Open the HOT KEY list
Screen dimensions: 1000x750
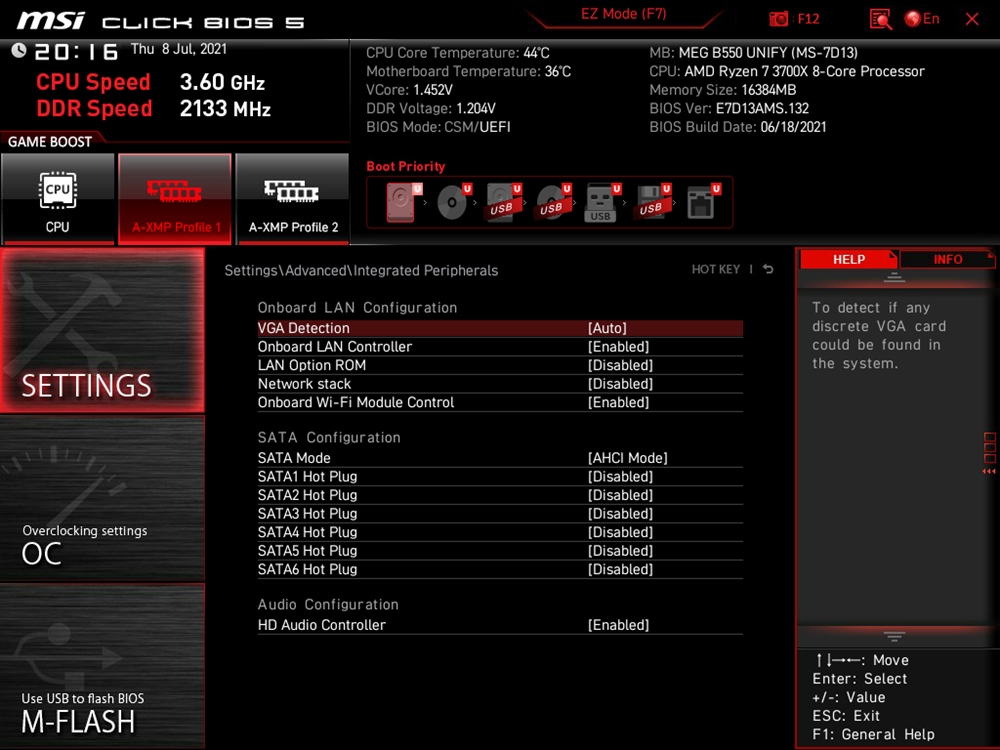[x=716, y=269]
